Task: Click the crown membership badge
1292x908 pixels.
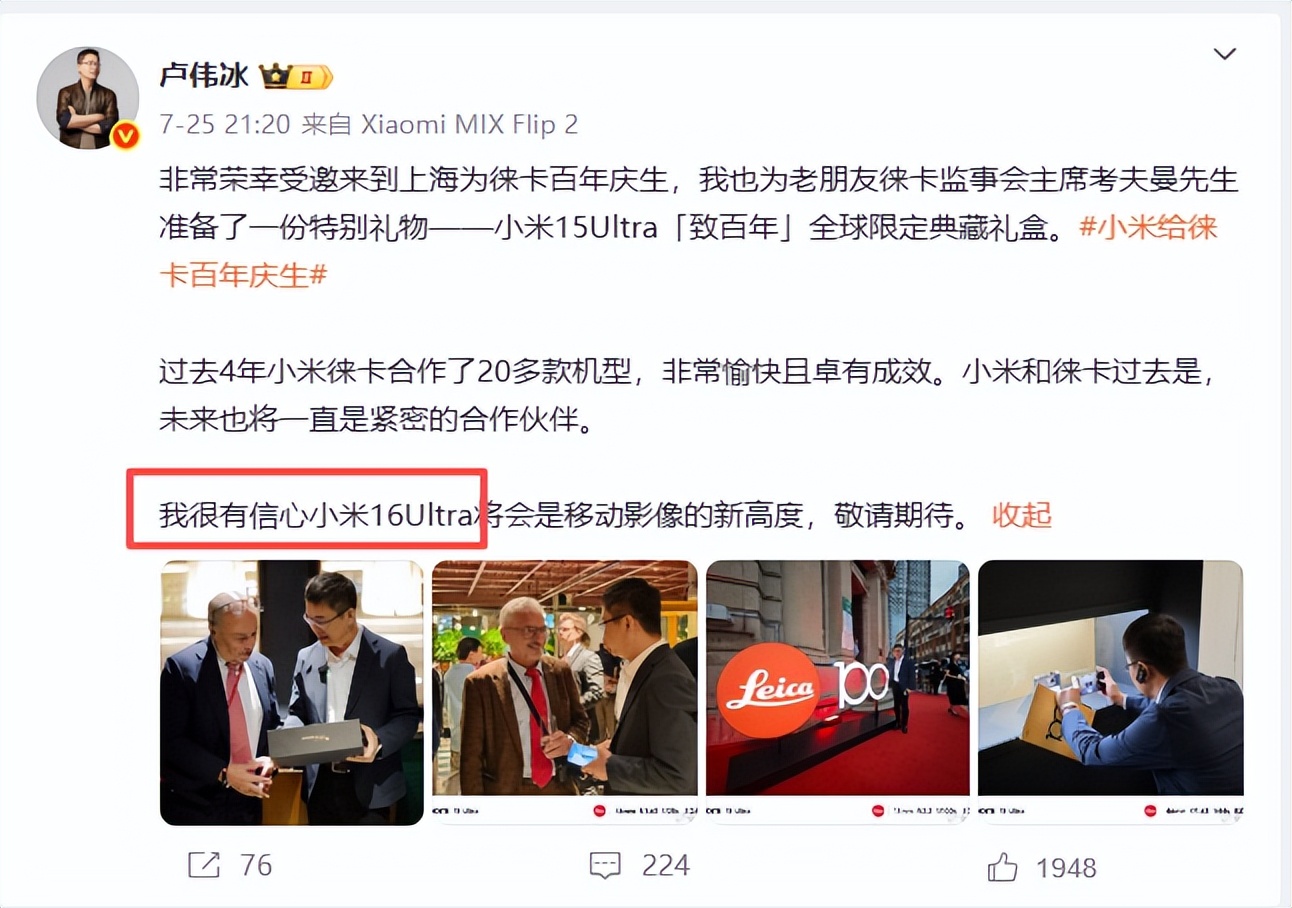Action: [295, 76]
